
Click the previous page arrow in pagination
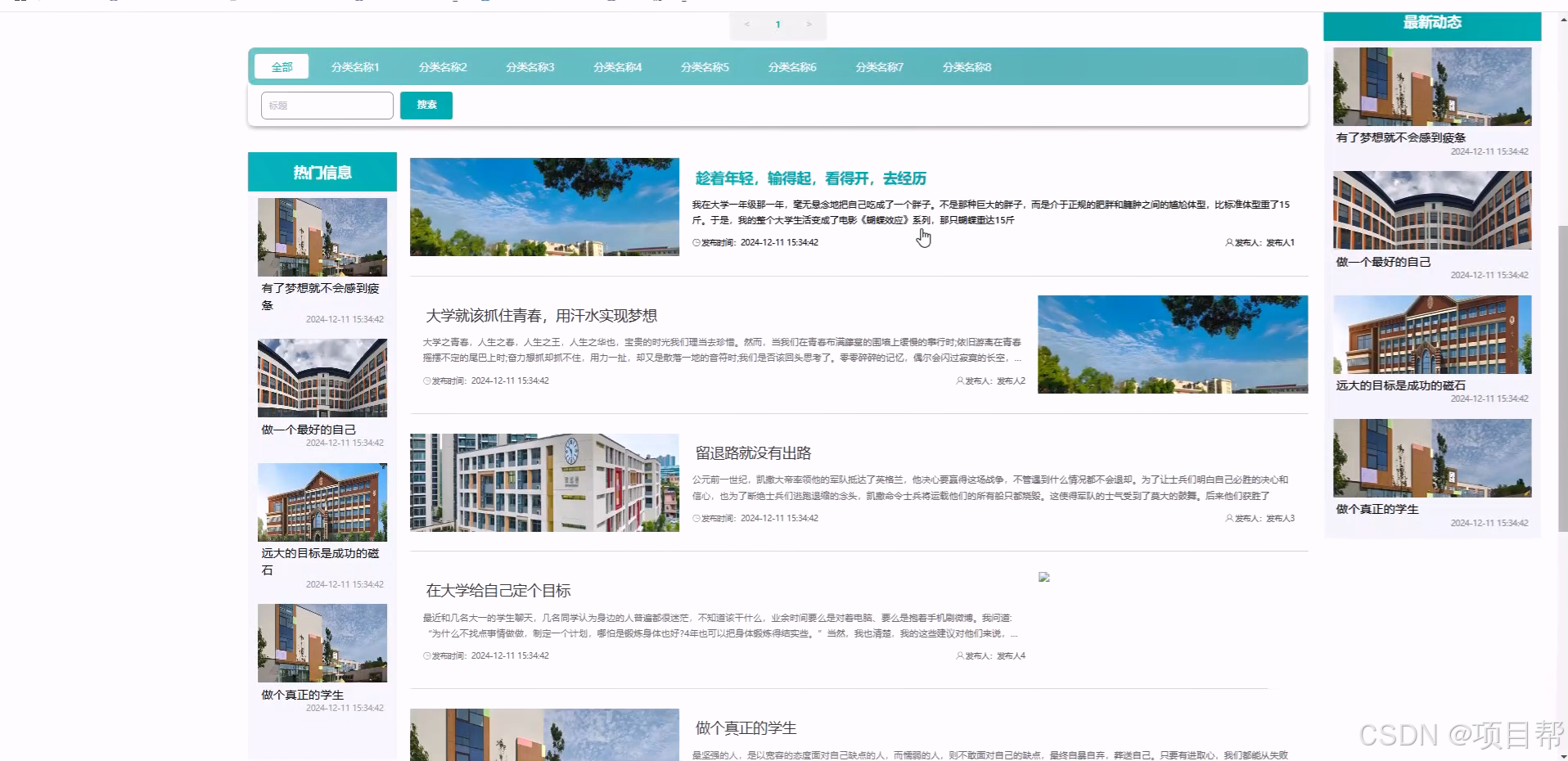click(x=746, y=25)
